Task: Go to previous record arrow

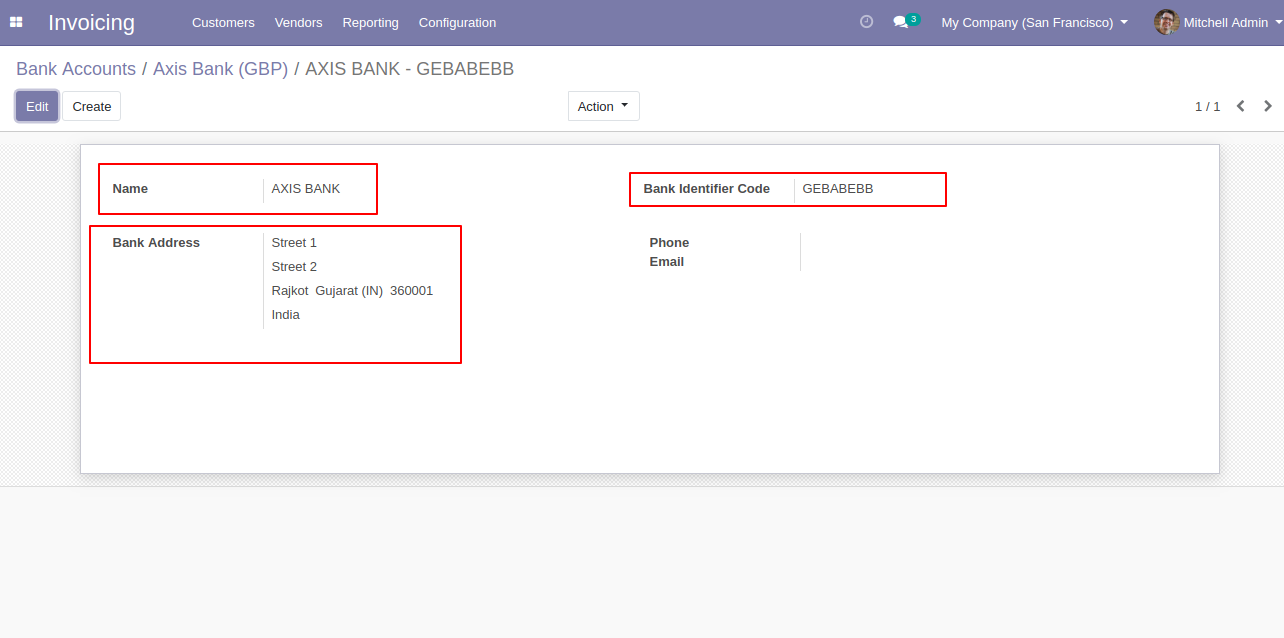Action: pyautogui.click(x=1241, y=106)
